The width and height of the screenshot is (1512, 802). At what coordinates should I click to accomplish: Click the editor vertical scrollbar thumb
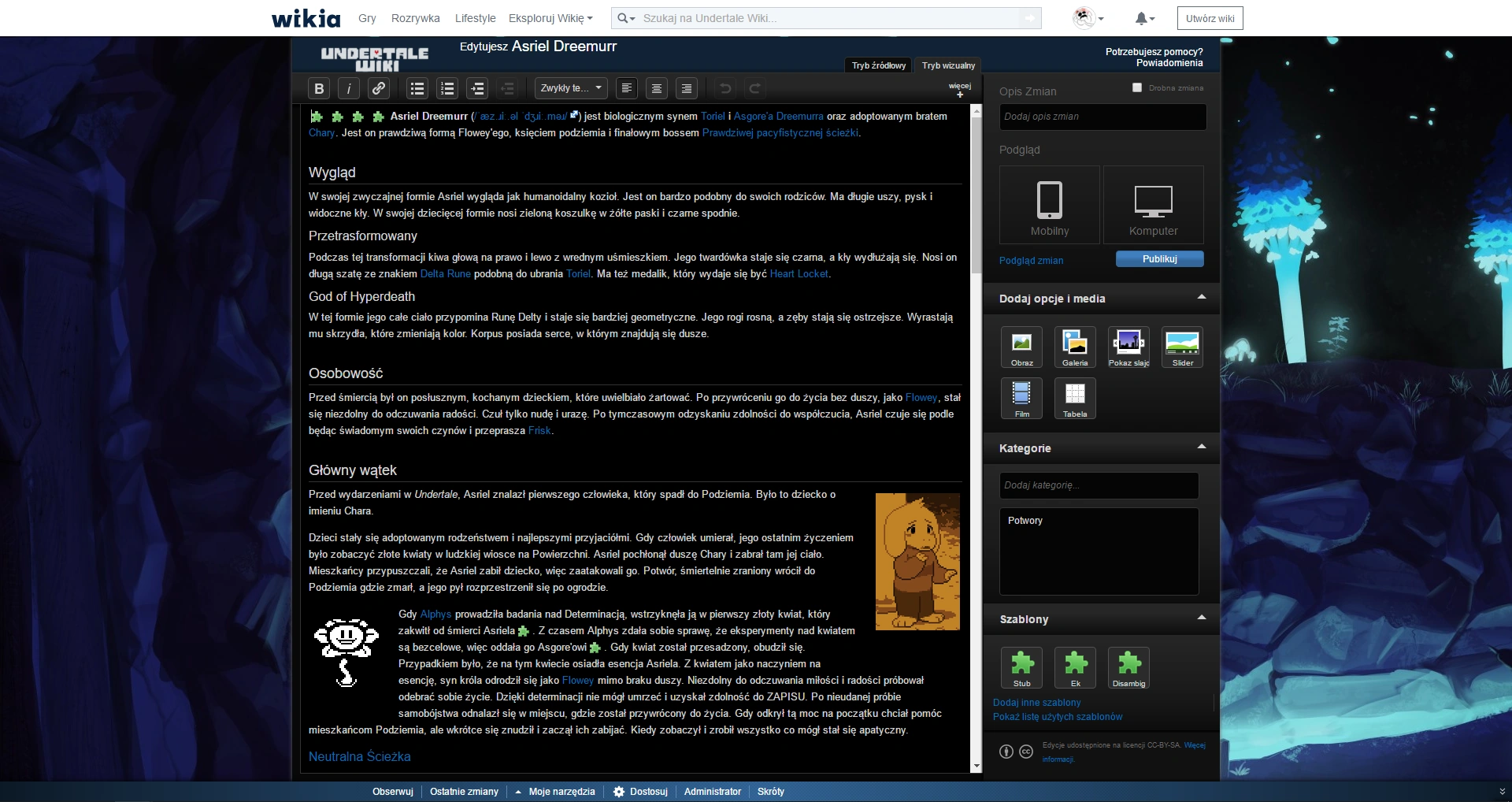[x=976, y=195]
